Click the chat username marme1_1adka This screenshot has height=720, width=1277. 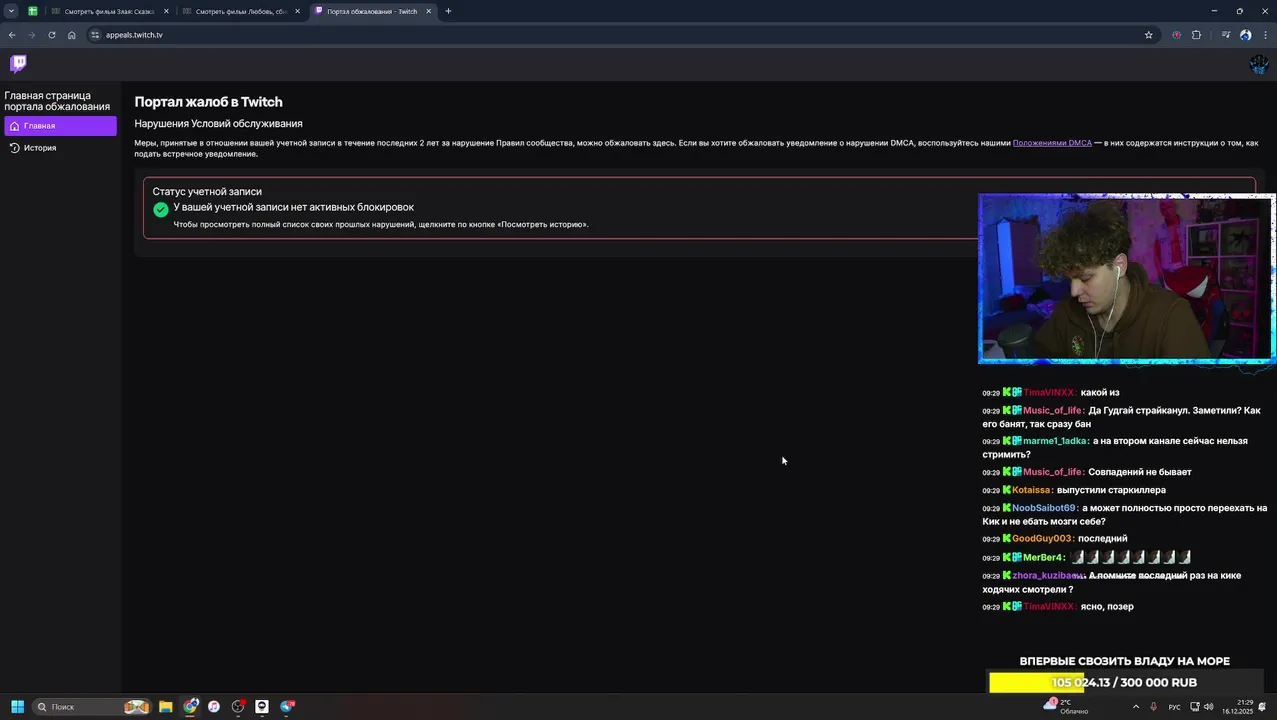pos(1055,441)
